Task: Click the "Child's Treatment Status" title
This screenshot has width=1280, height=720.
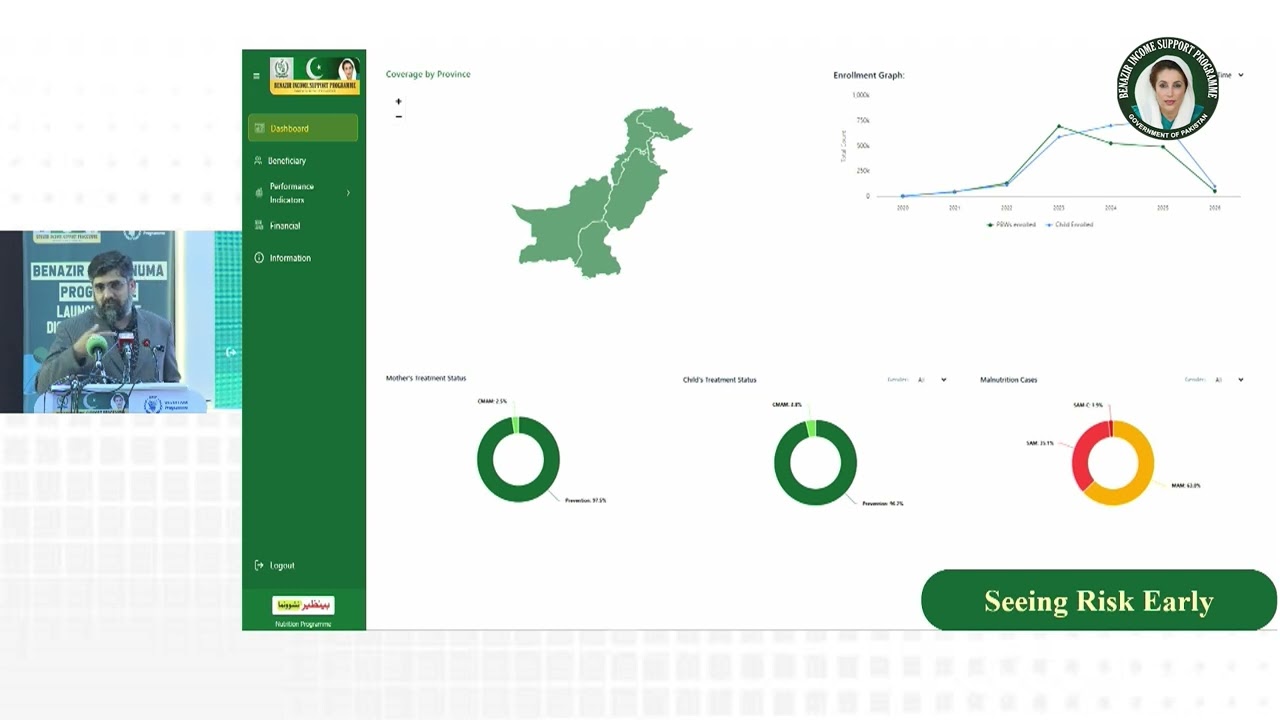Action: coord(719,380)
